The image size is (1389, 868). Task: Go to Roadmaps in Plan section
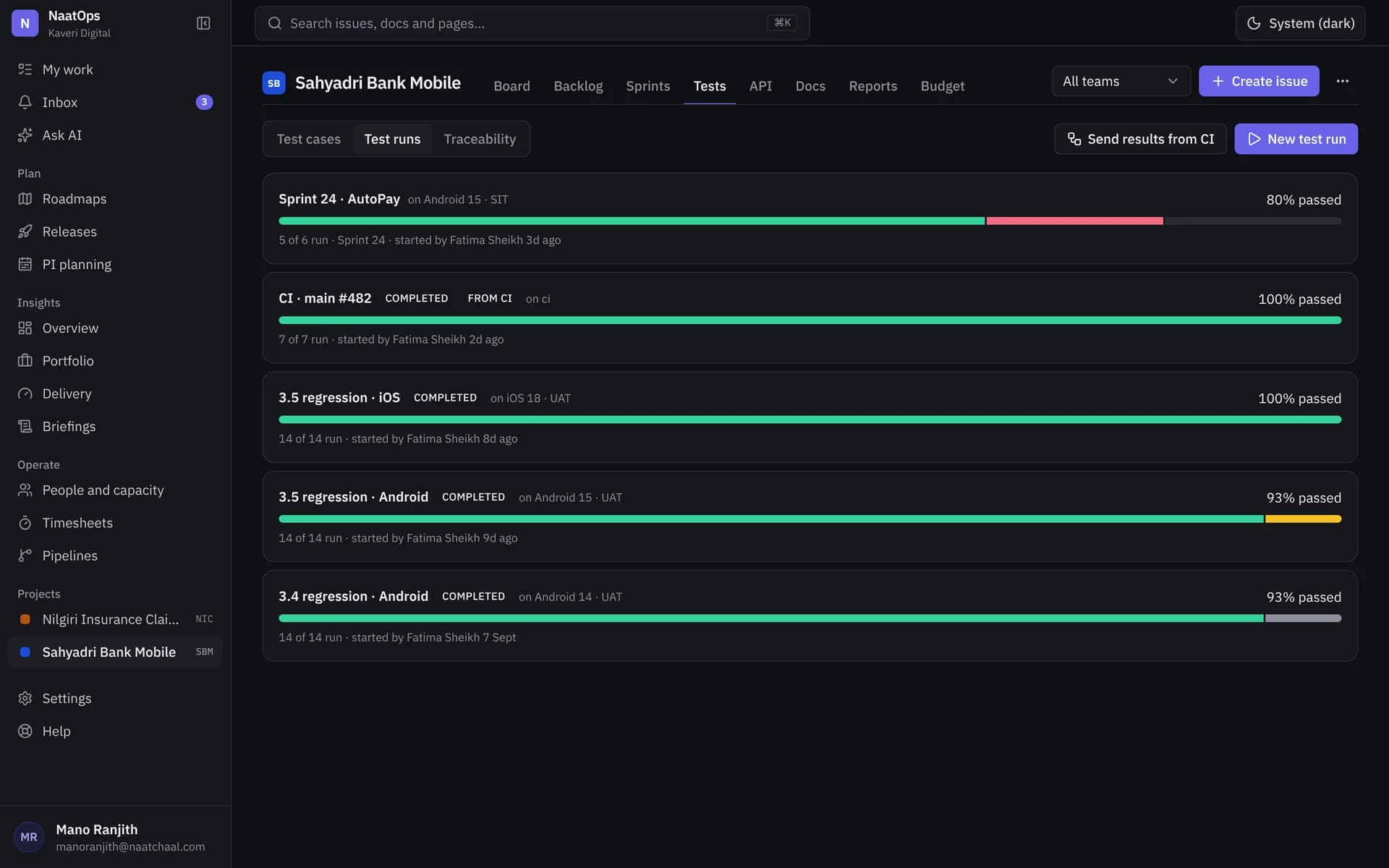(x=115, y=198)
